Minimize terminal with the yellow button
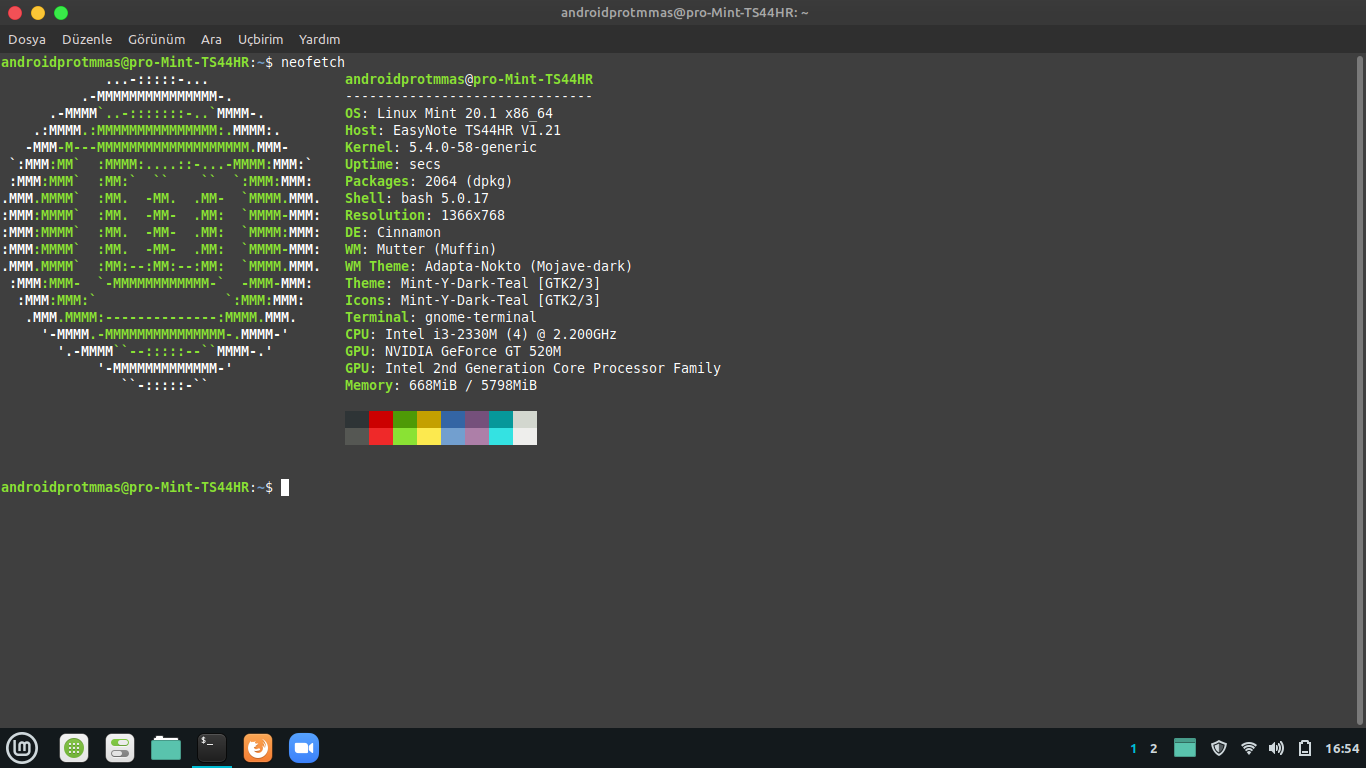This screenshot has width=1366, height=768. click(x=38, y=13)
